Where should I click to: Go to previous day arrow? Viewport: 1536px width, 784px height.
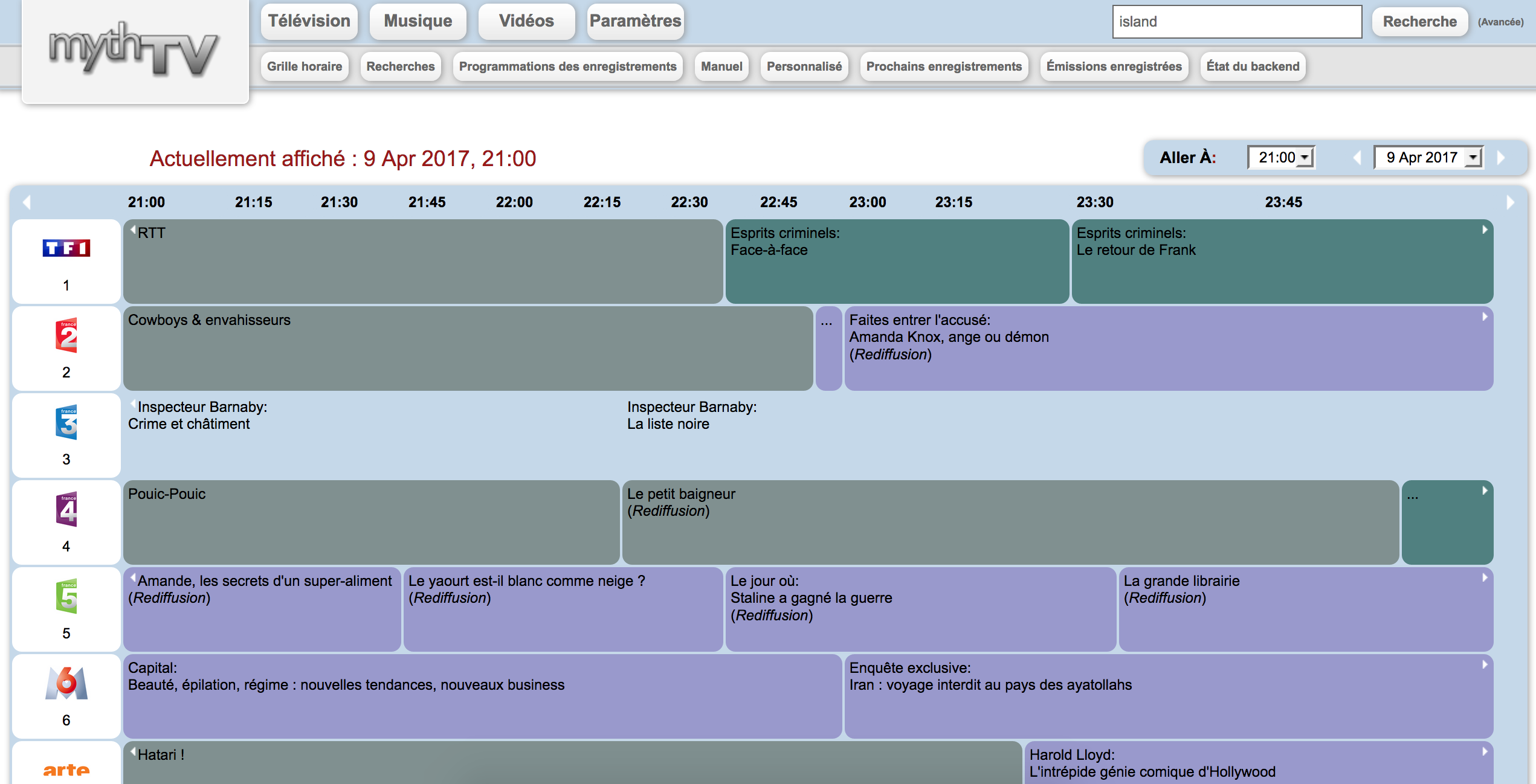click(1357, 158)
